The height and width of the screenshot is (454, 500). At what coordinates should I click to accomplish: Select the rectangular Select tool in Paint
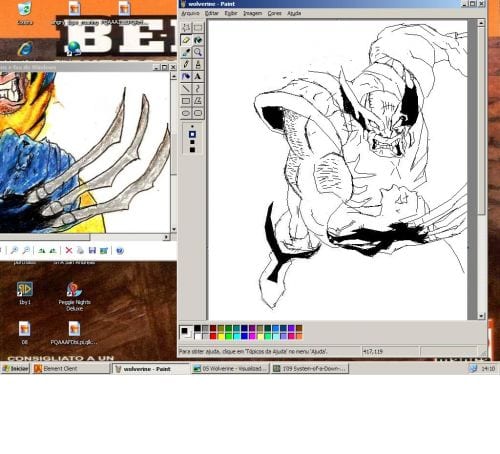pos(198,28)
